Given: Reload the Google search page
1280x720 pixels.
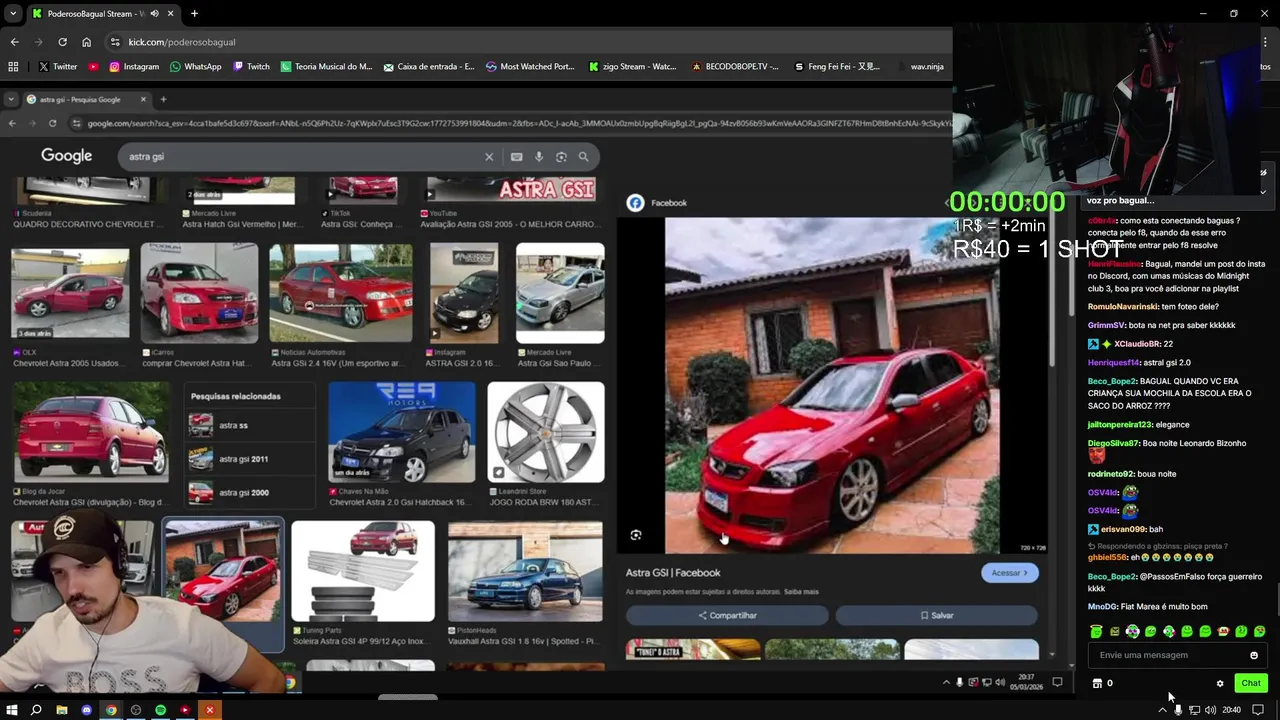Looking at the screenshot, I should [x=52, y=123].
